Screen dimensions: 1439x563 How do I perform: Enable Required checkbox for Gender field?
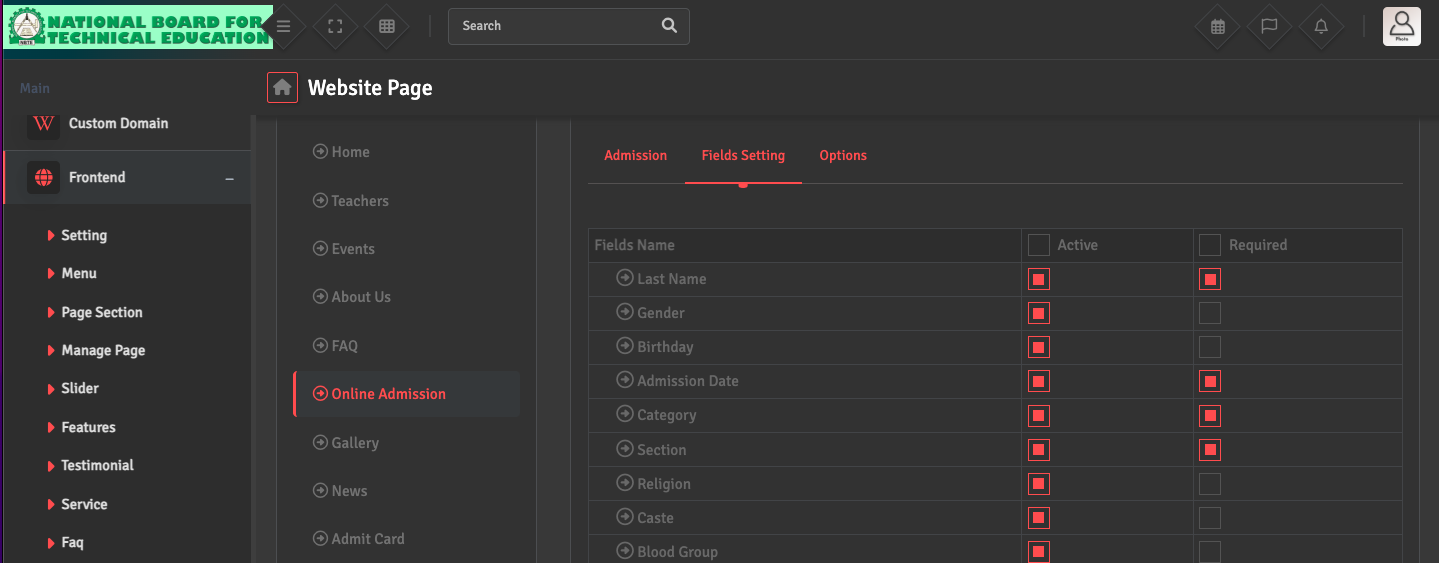click(1210, 313)
